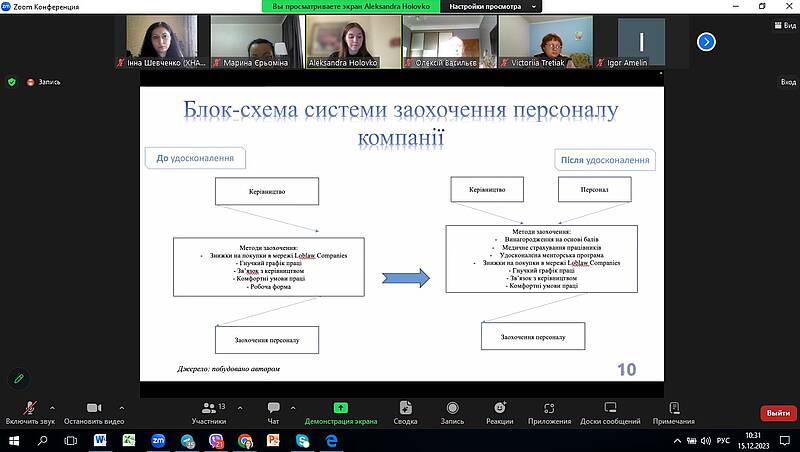Show next participants with blue arrow
The image size is (800, 452).
tap(706, 41)
